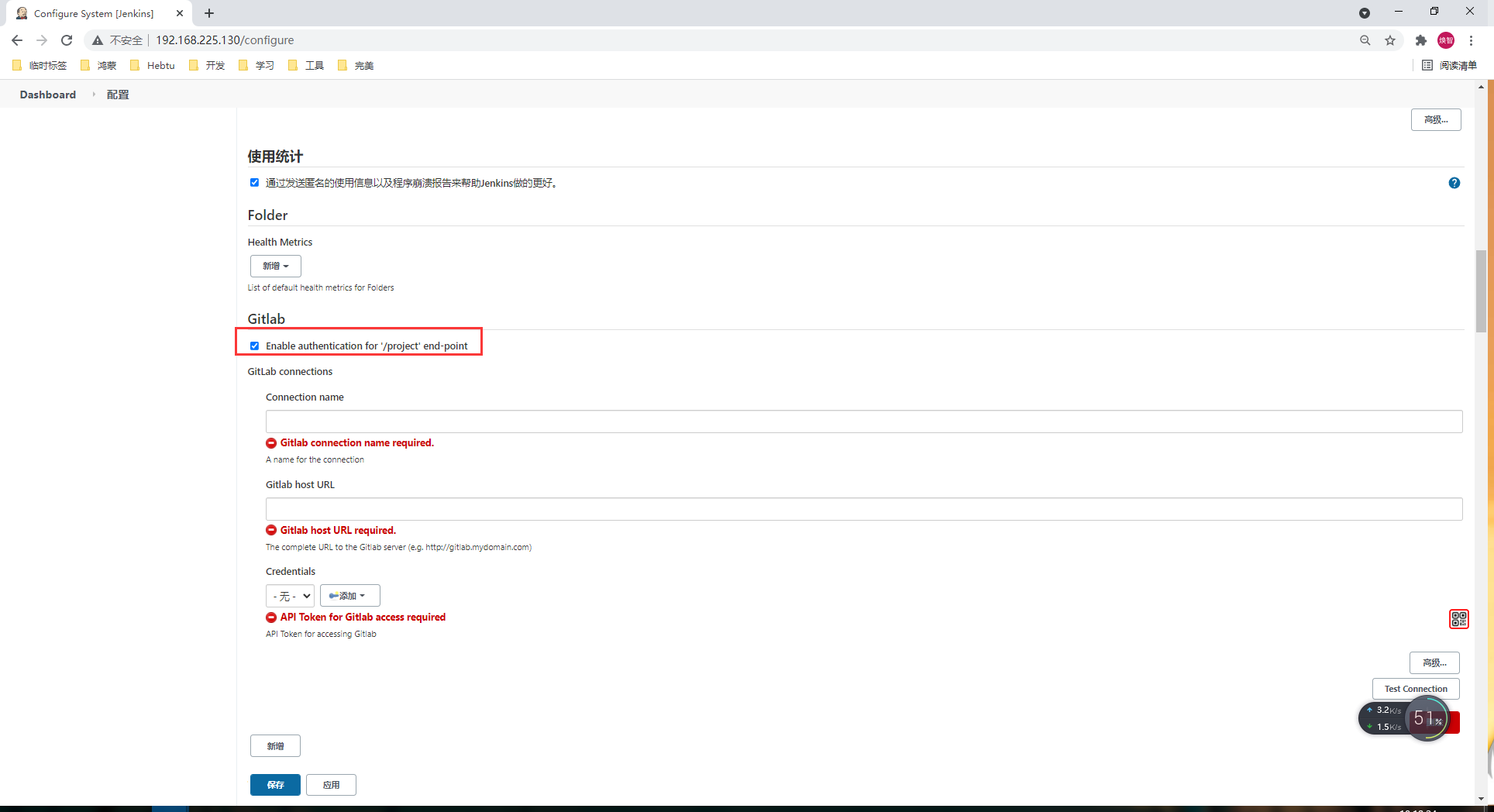The width and height of the screenshot is (1494, 812).
Task: Click the page vertical scrollbar thumb
Action: pos(1481,291)
